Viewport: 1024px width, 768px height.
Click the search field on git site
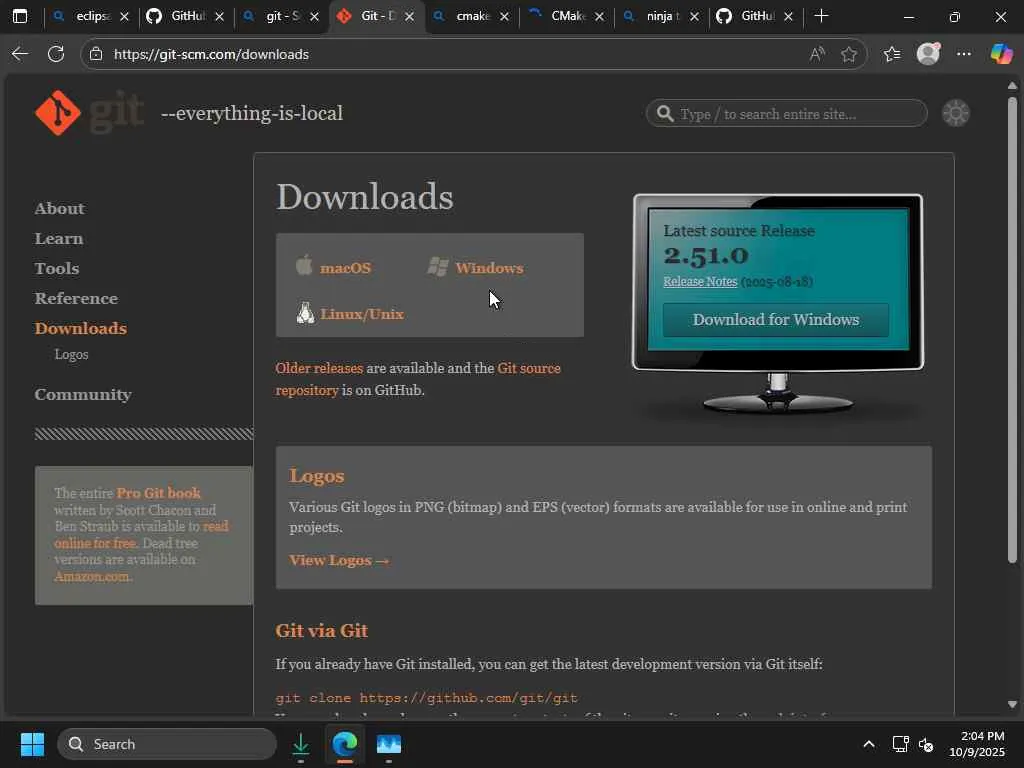(786, 114)
